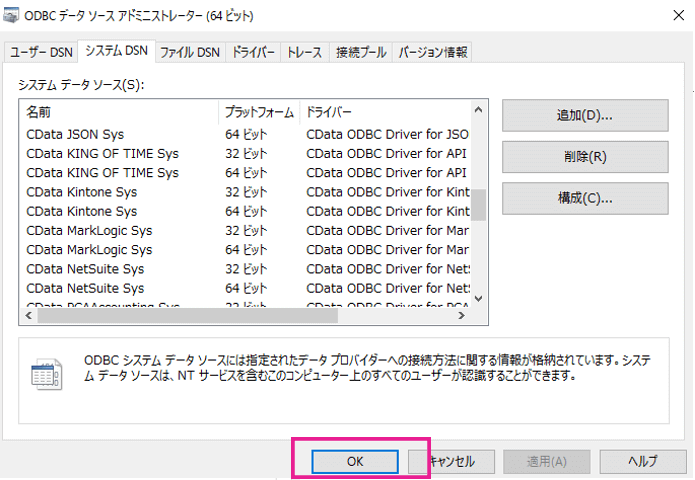Click the ODBC administrator title bar icon
The image size is (695, 480).
(11, 16)
